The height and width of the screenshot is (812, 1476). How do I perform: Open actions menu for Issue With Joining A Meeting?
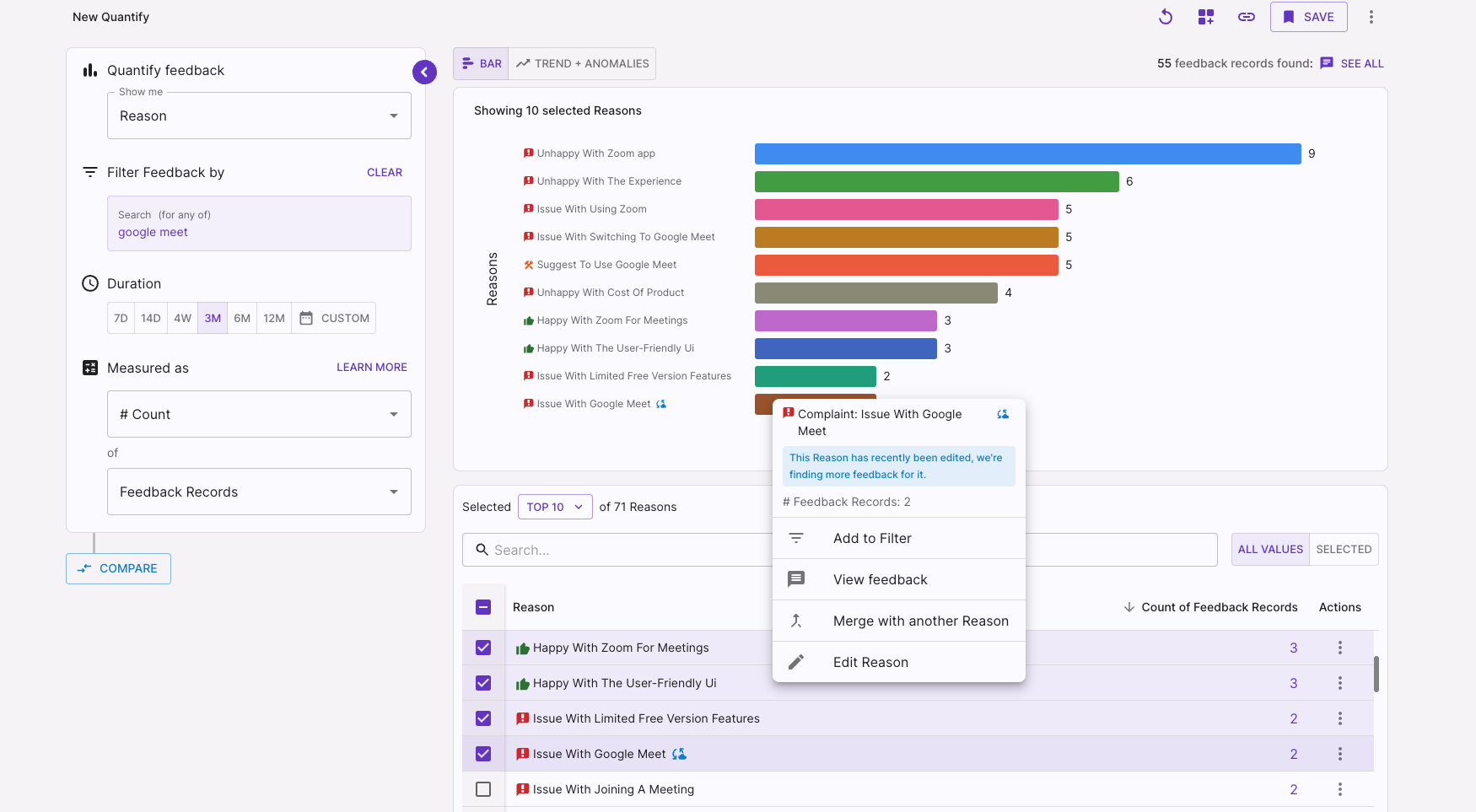click(x=1339, y=789)
